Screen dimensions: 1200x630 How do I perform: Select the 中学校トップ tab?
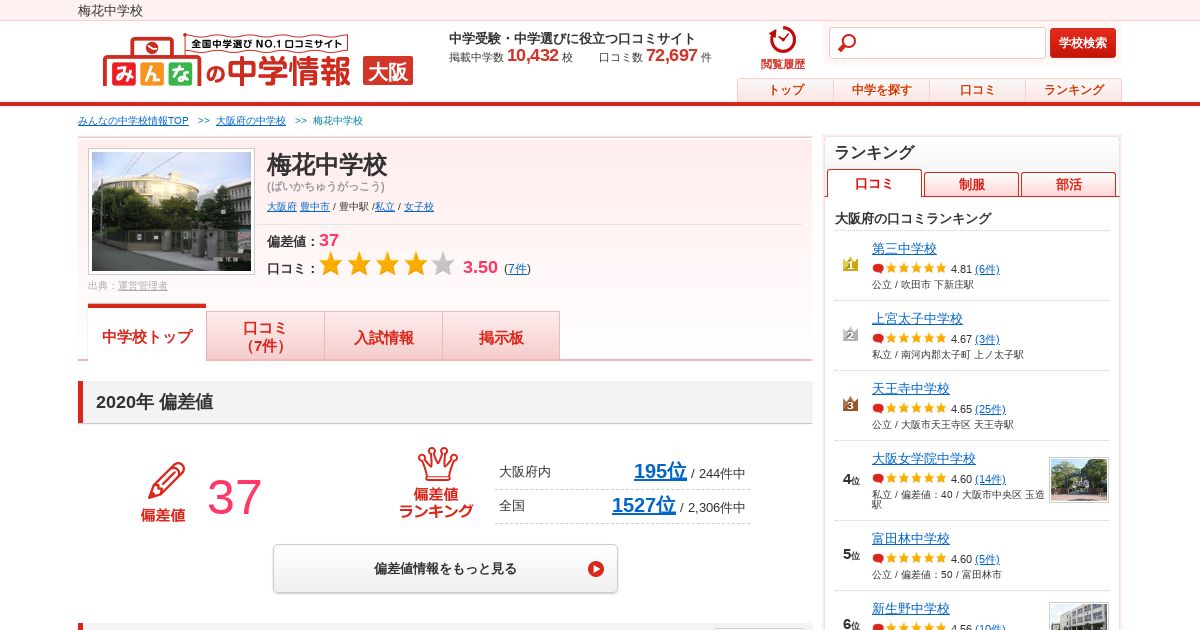coord(147,334)
